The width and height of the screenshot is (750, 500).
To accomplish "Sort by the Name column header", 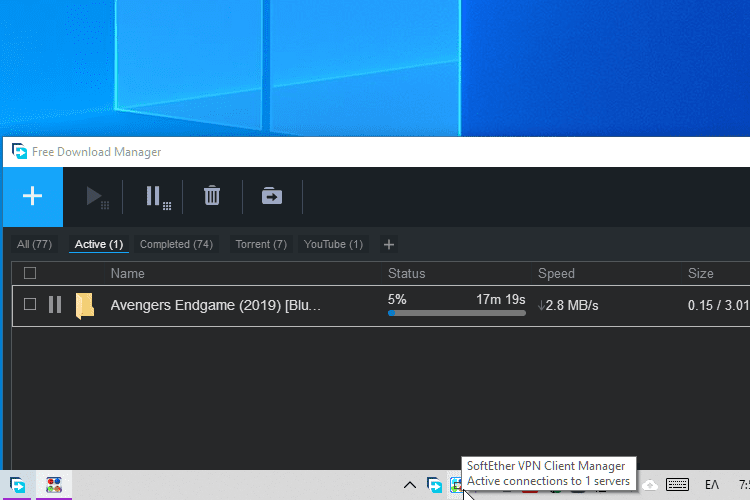I will pos(128,274).
